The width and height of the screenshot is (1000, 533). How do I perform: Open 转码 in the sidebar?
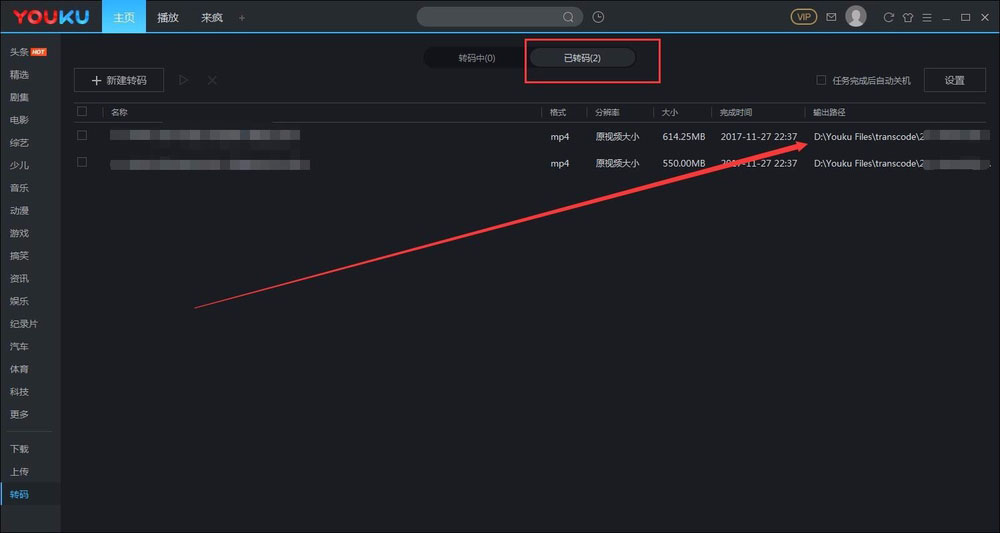coord(19,494)
